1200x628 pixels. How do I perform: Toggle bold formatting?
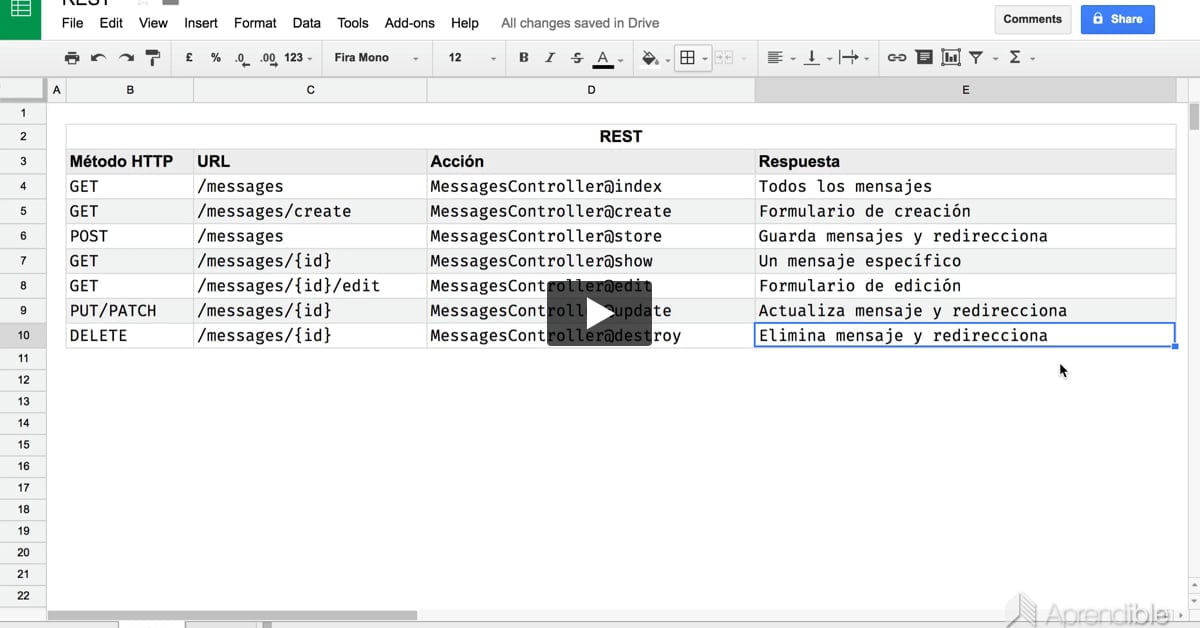(x=523, y=58)
